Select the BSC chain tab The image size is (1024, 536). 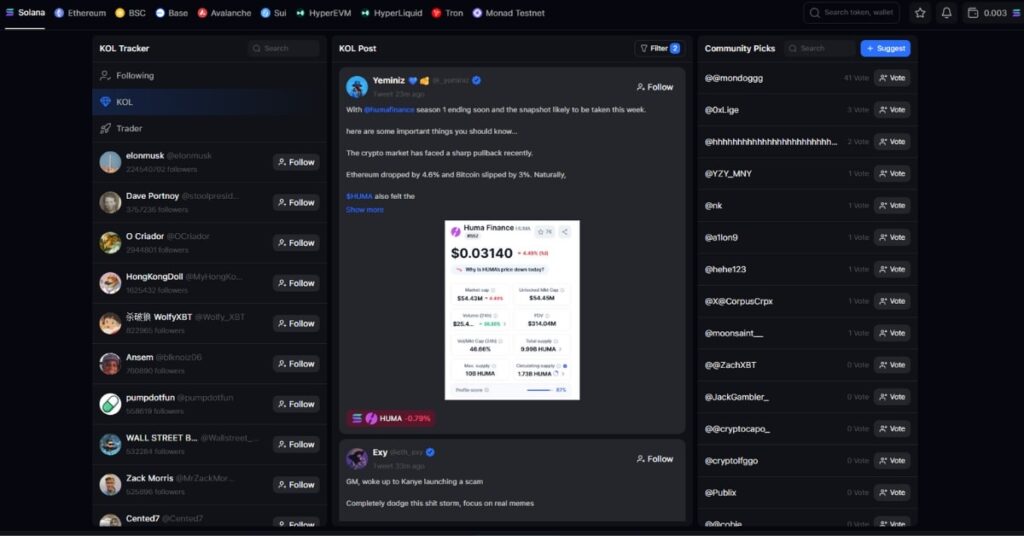point(130,13)
